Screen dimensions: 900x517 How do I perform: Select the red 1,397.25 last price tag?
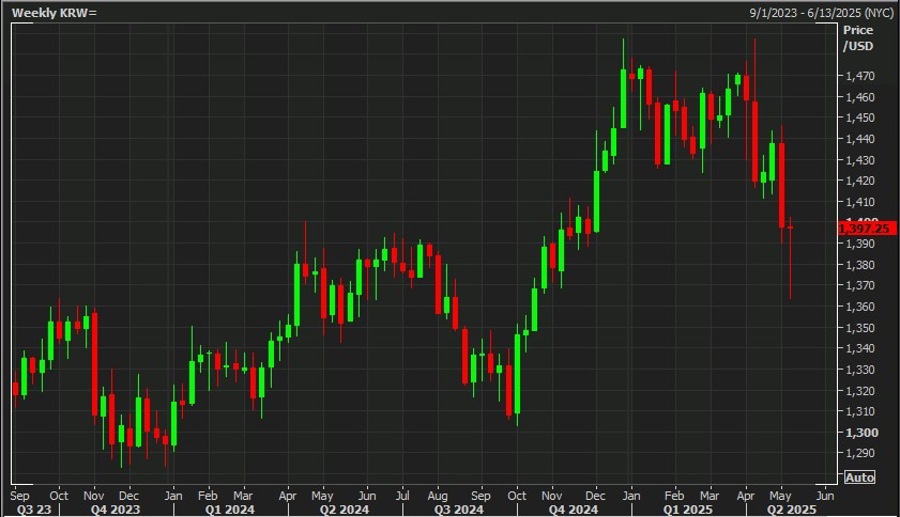click(x=857, y=228)
